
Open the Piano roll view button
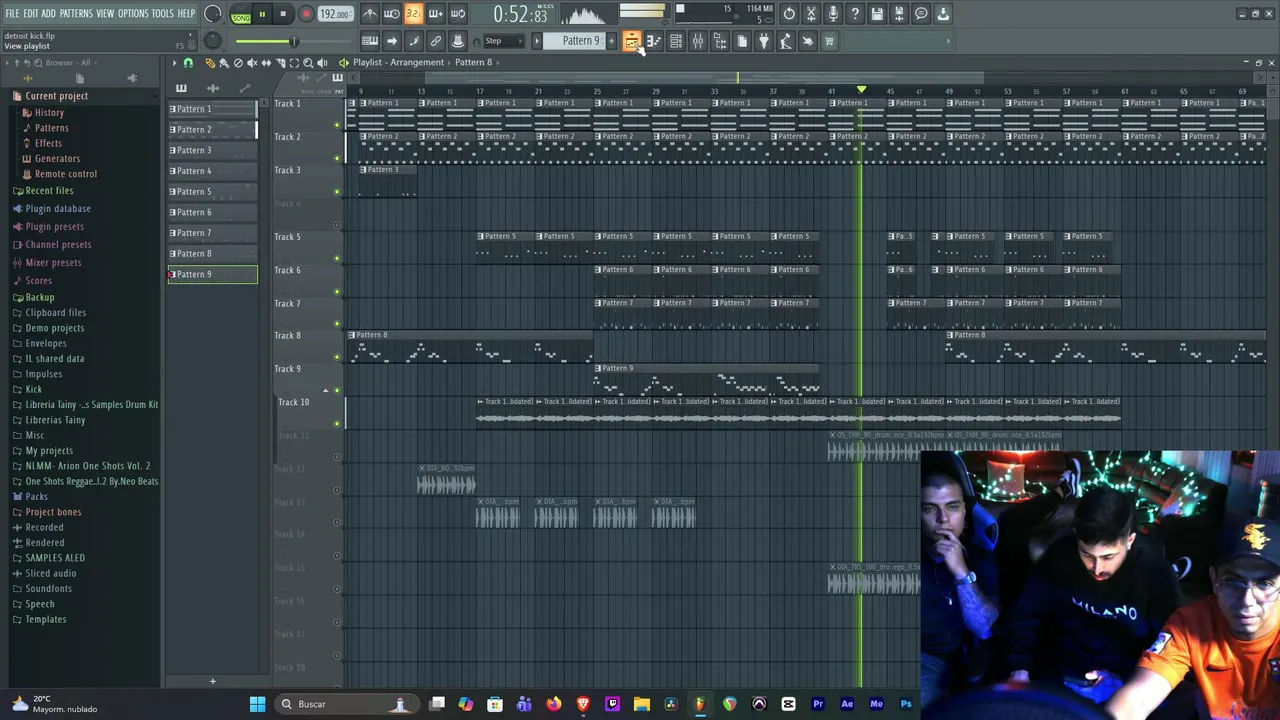(653, 41)
